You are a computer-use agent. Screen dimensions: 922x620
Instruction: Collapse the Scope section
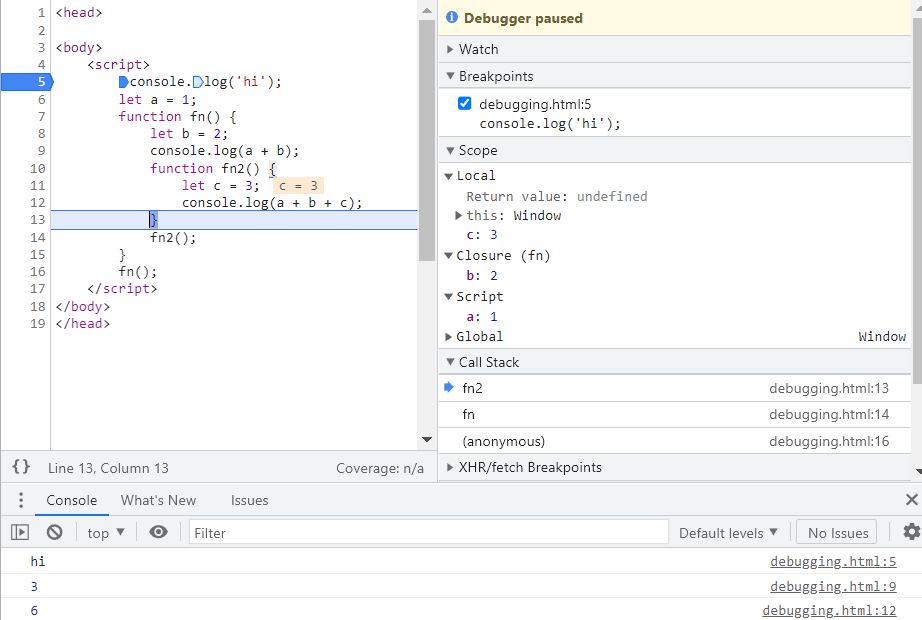(x=450, y=151)
